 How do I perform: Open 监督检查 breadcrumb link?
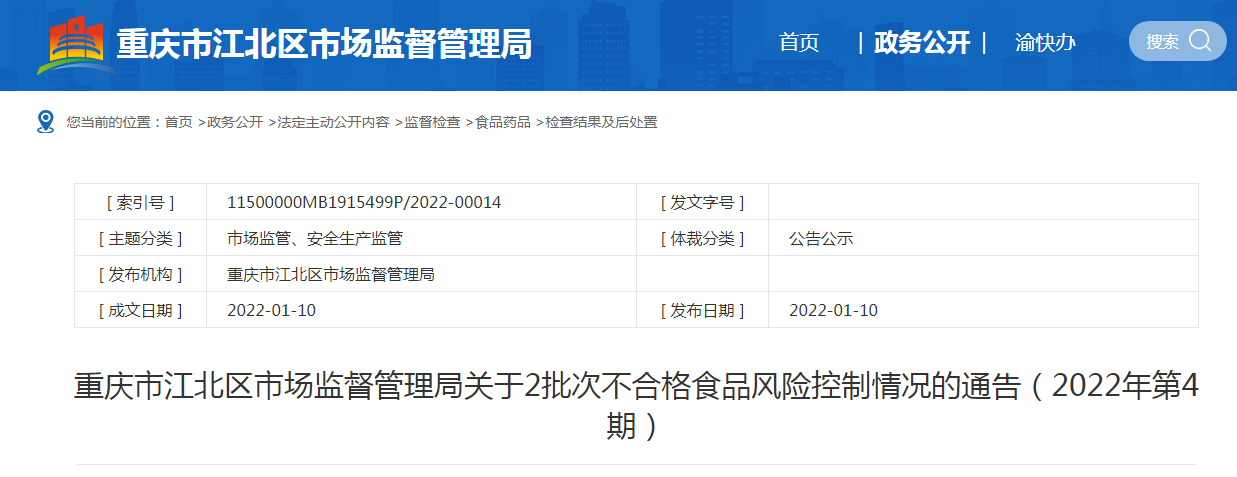432,122
